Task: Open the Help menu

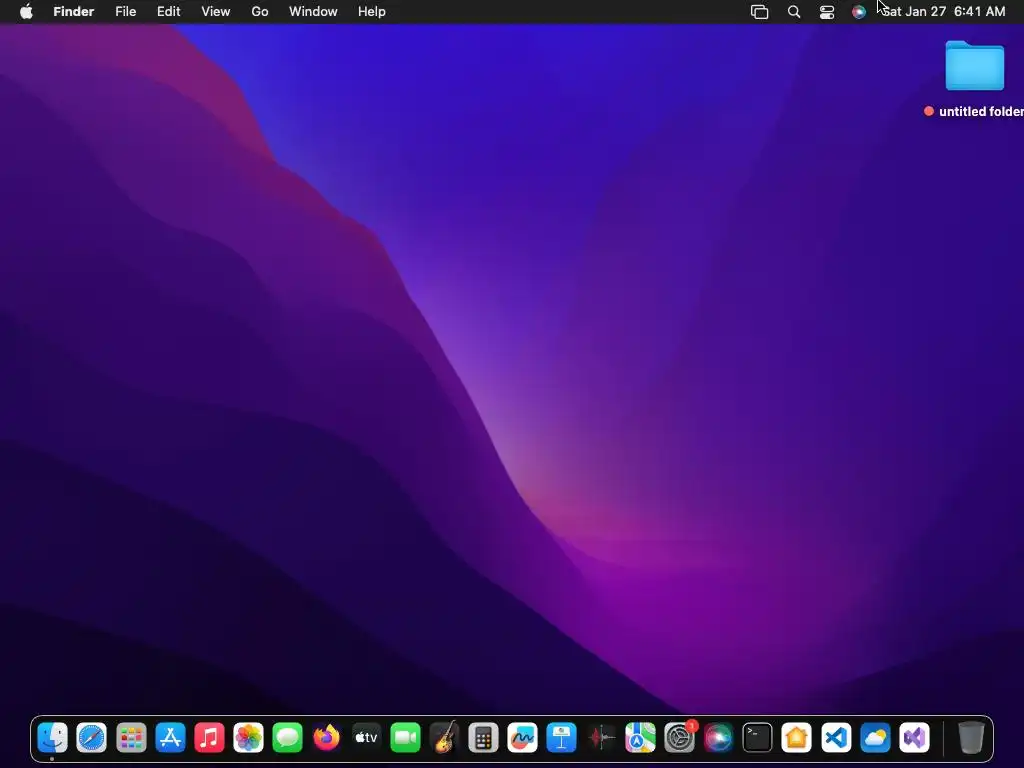Action: coord(372,11)
